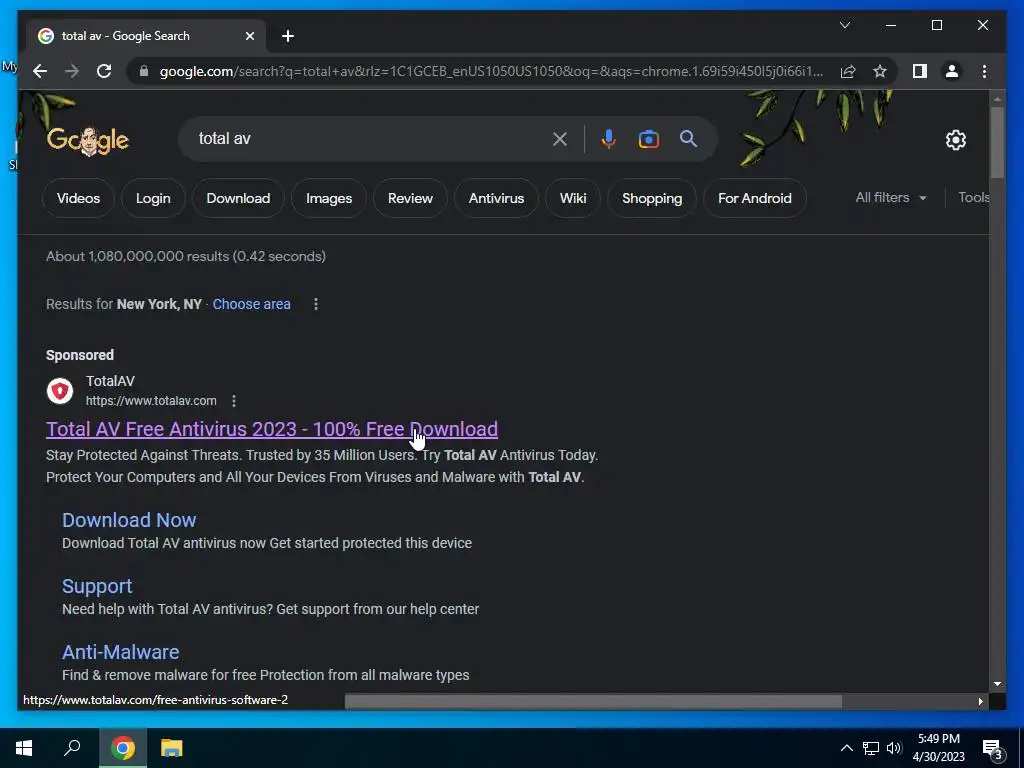Close the 'total av - Google Search' tab
Screen dimensions: 1024x768
(x=249, y=36)
